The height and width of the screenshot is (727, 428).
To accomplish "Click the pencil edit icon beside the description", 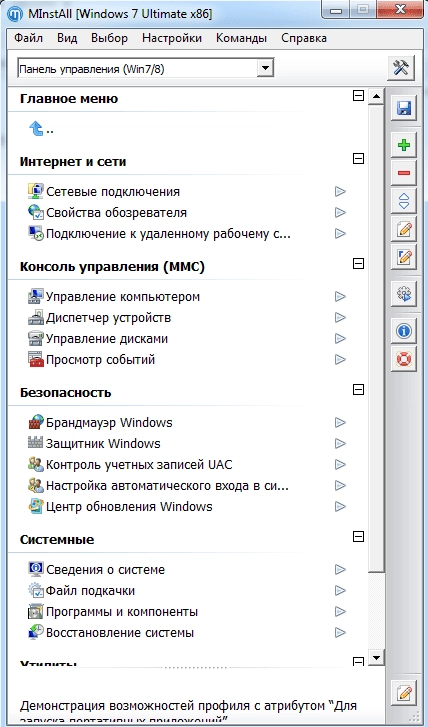I will [403, 693].
